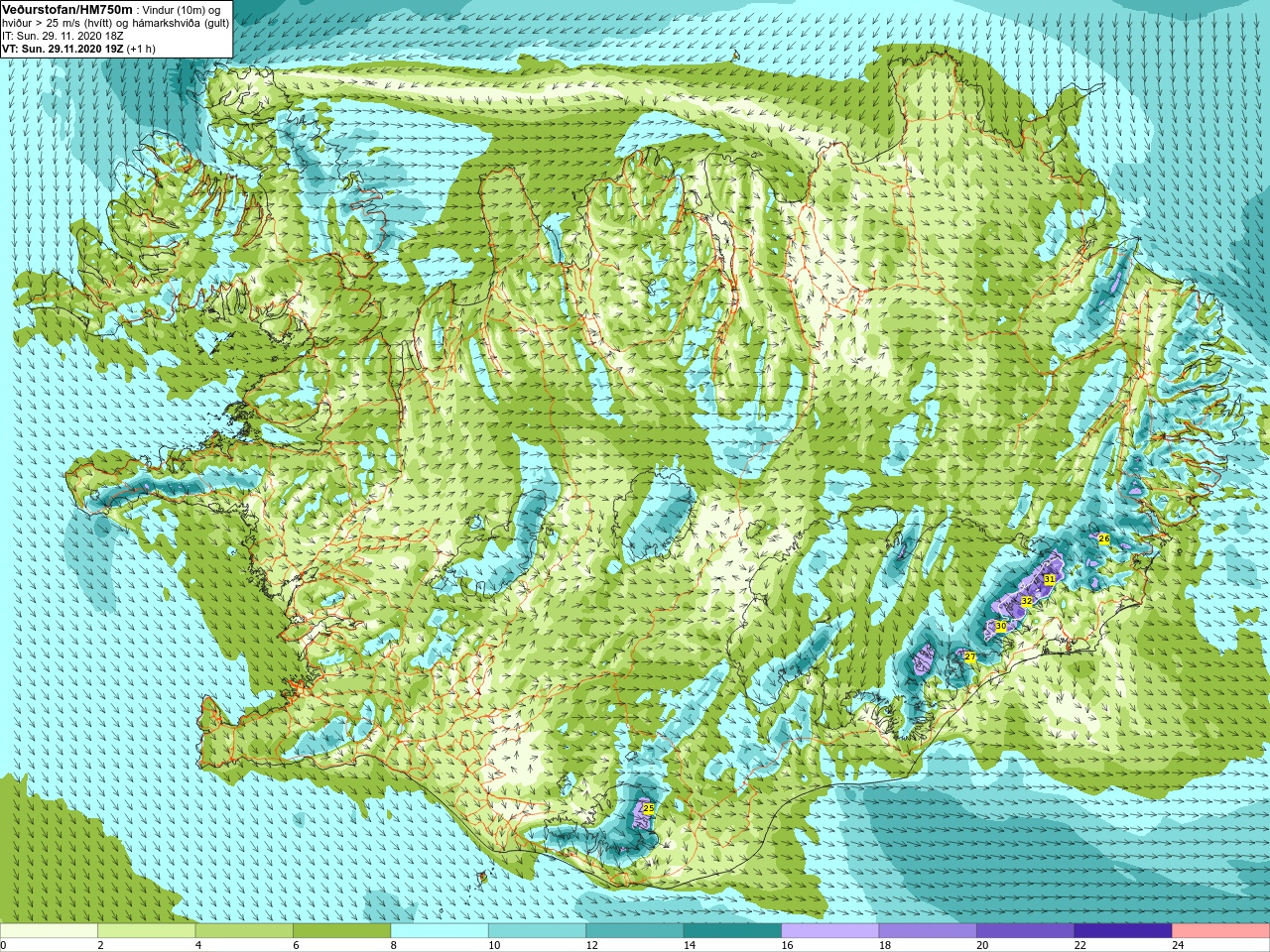The width and height of the screenshot is (1270, 952).
Task: Select the yellow gust label 26
Action: click(x=1103, y=538)
